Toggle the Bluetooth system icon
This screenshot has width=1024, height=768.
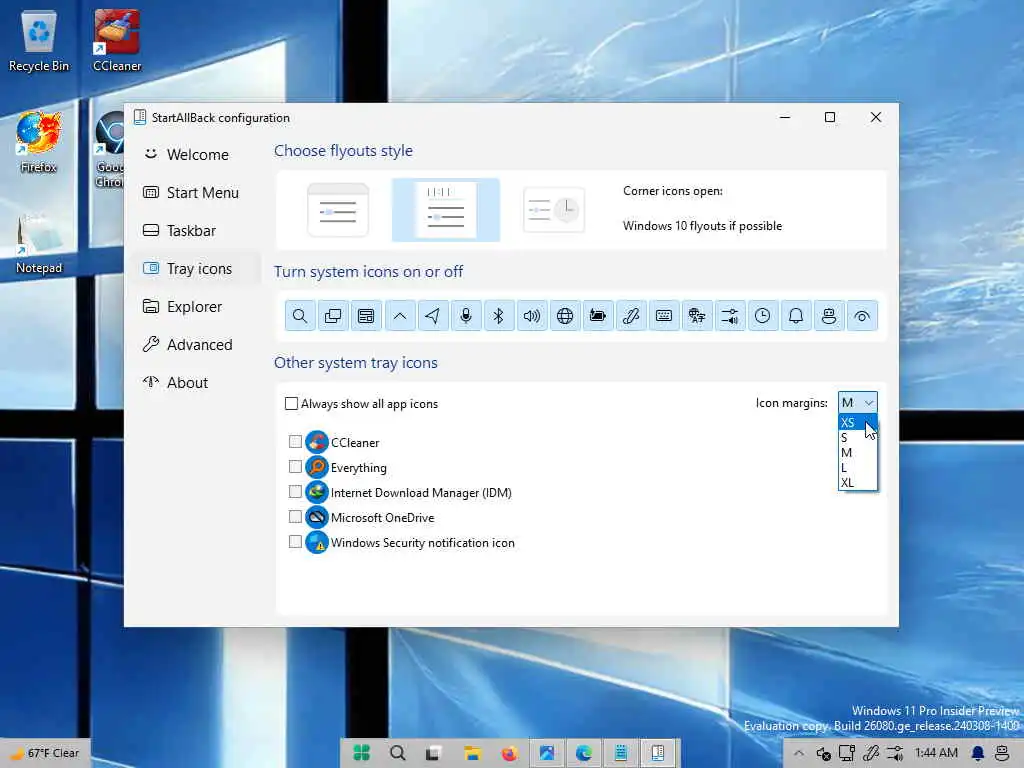point(499,316)
